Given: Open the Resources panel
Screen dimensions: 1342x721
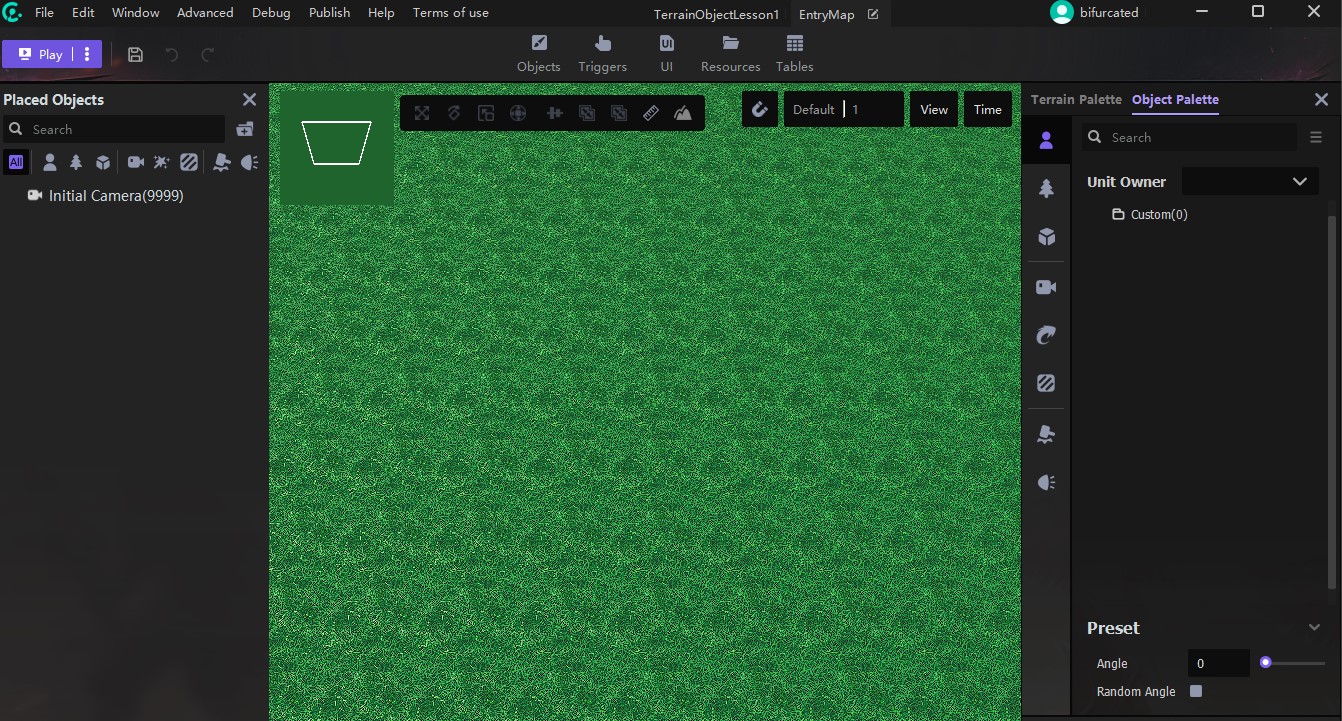Looking at the screenshot, I should click(x=730, y=54).
